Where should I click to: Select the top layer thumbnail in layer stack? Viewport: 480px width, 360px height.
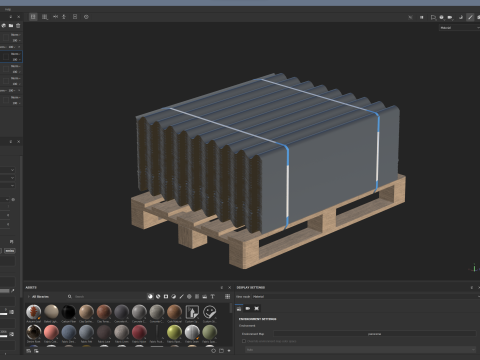pyautogui.click(x=6, y=37)
